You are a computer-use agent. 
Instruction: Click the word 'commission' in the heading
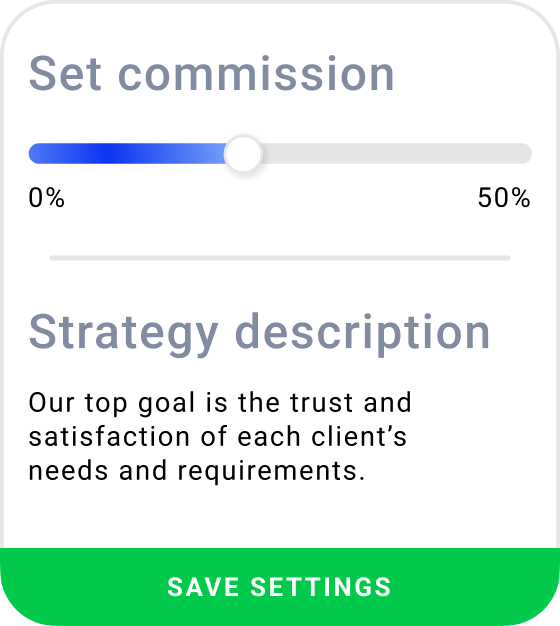pos(256,74)
